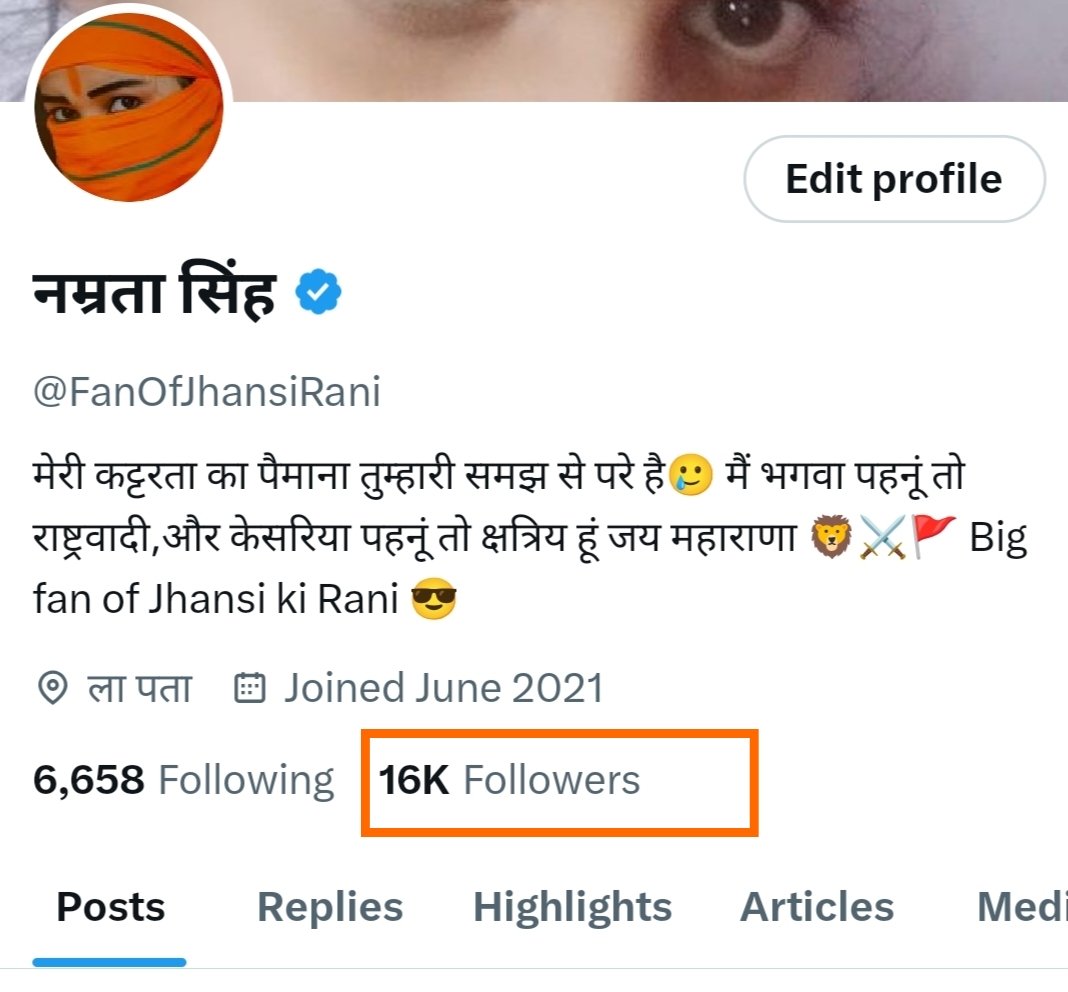Click the teary smiling emoji in bio

point(691,474)
